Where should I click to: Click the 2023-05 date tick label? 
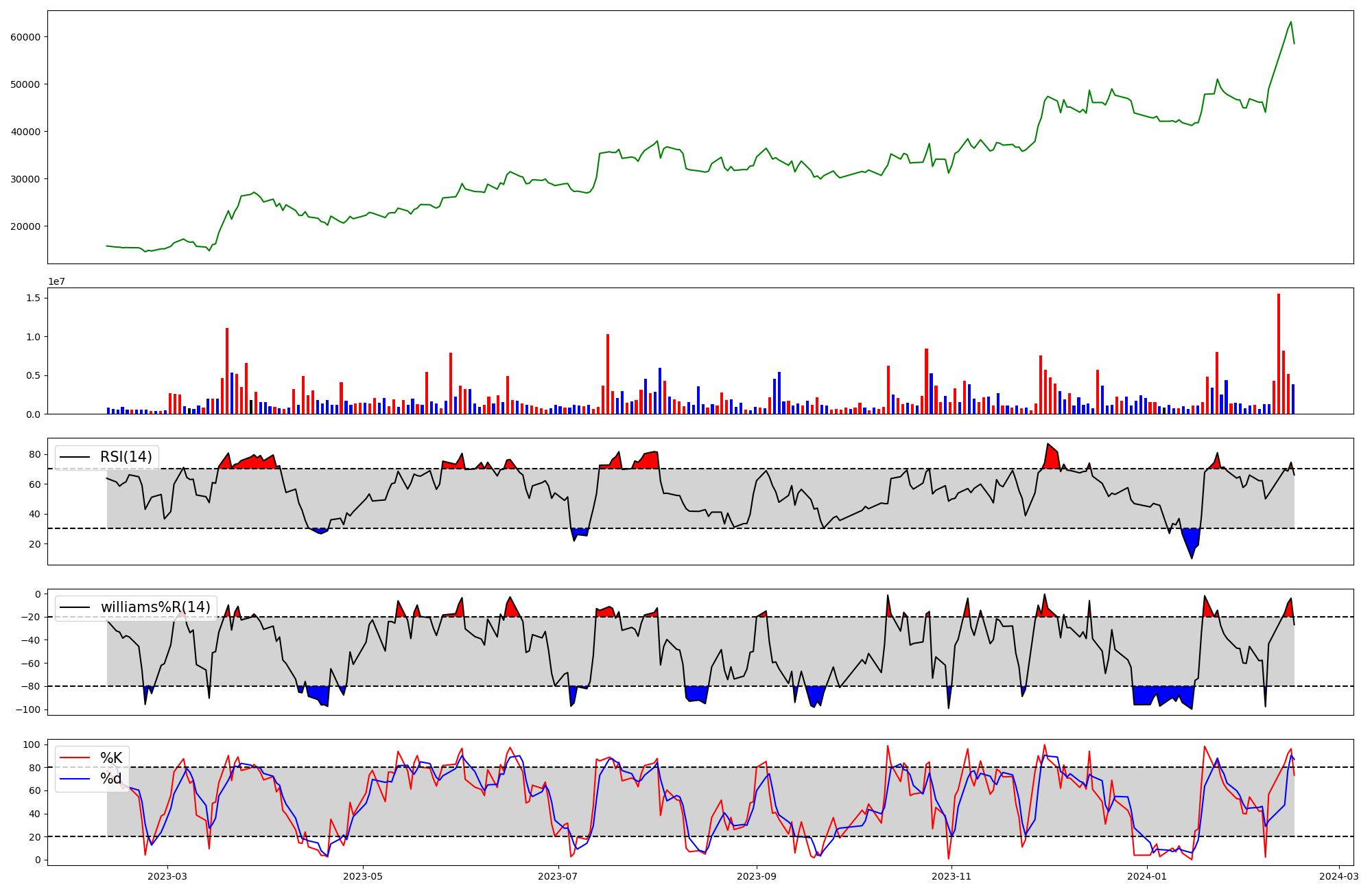tap(363, 876)
